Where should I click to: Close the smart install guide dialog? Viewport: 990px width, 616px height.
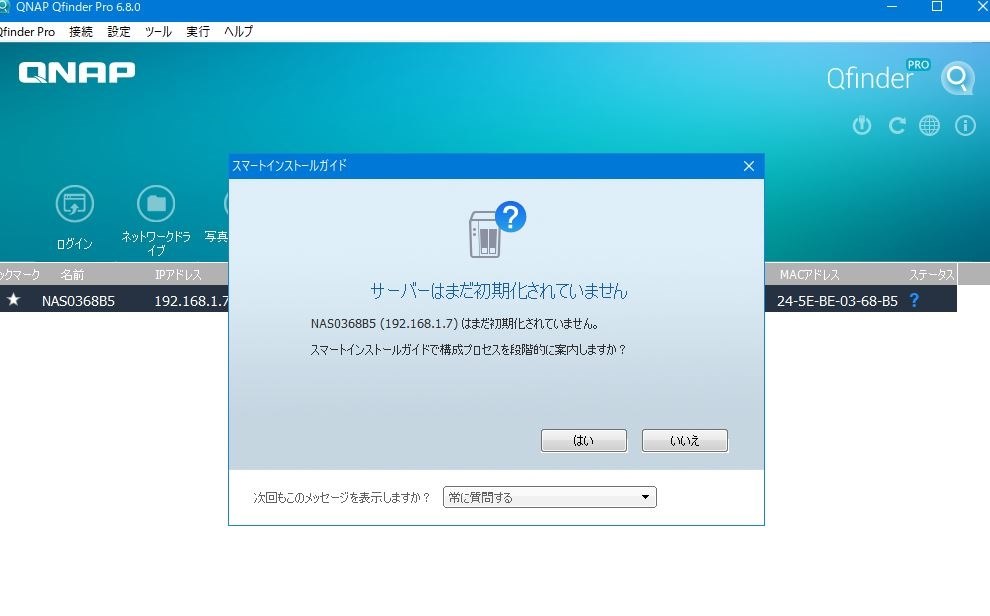(748, 166)
